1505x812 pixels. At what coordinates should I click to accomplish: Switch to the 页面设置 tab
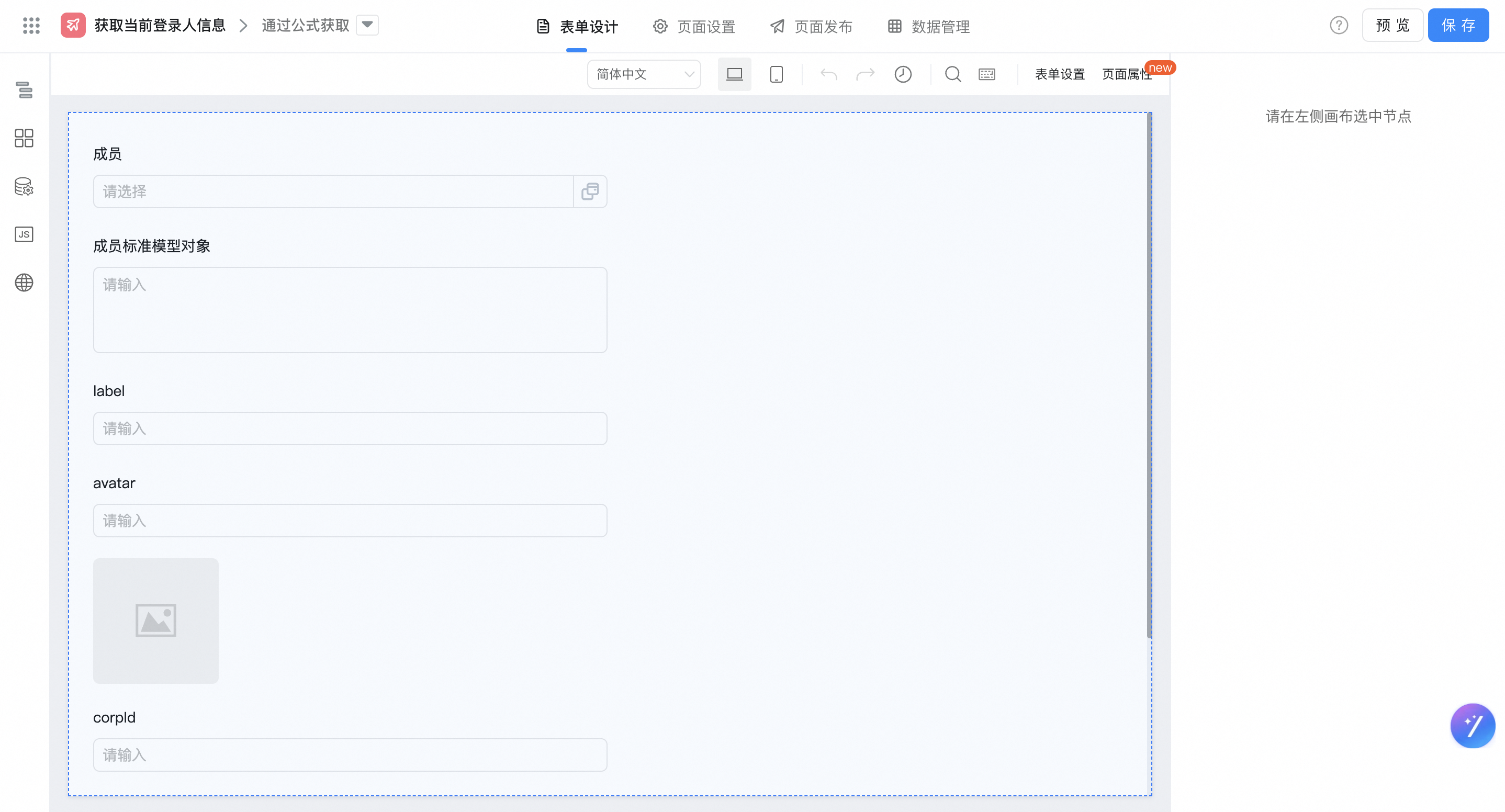tap(694, 26)
